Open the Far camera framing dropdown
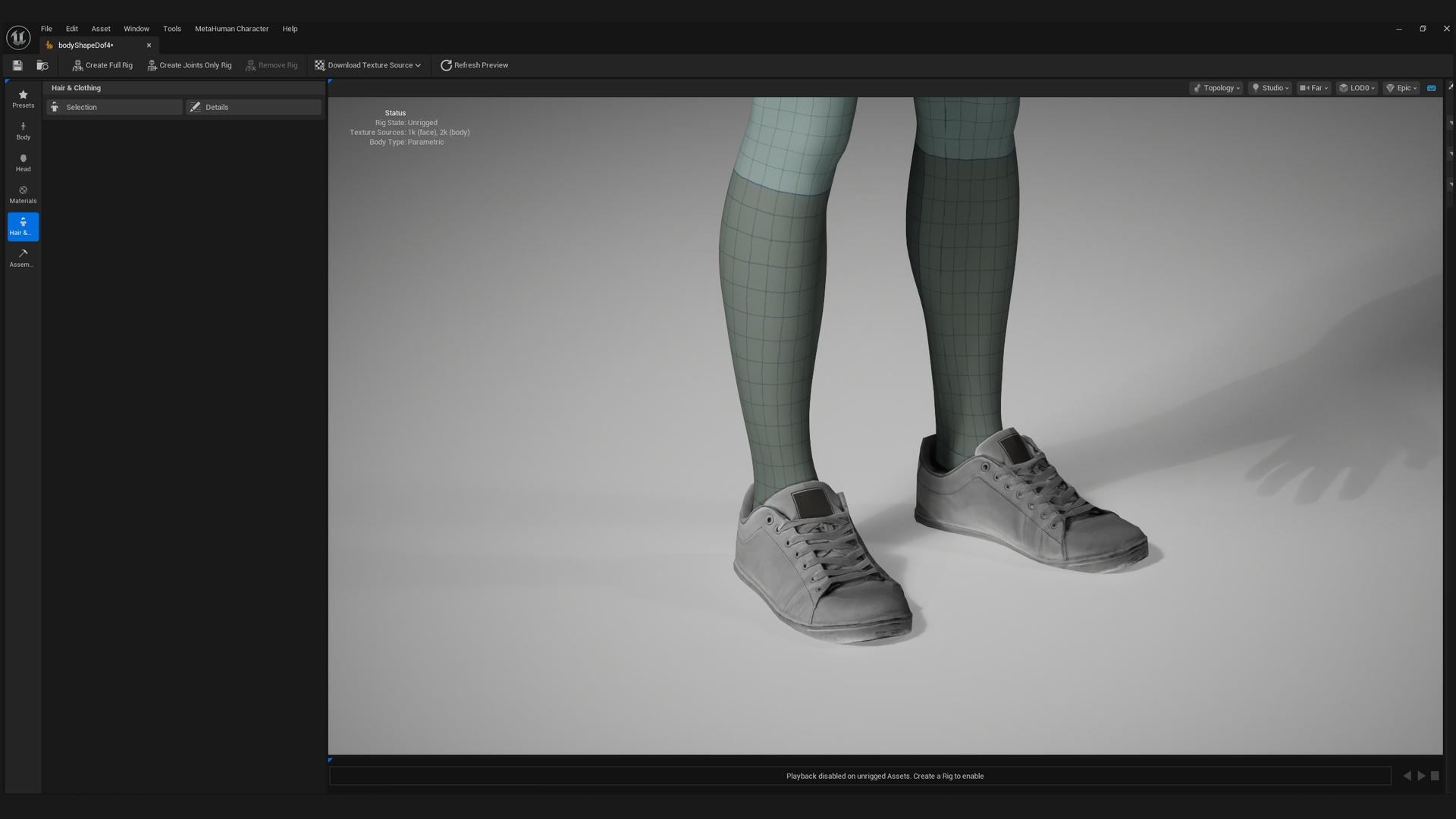The height and width of the screenshot is (819, 1456). (x=1313, y=88)
